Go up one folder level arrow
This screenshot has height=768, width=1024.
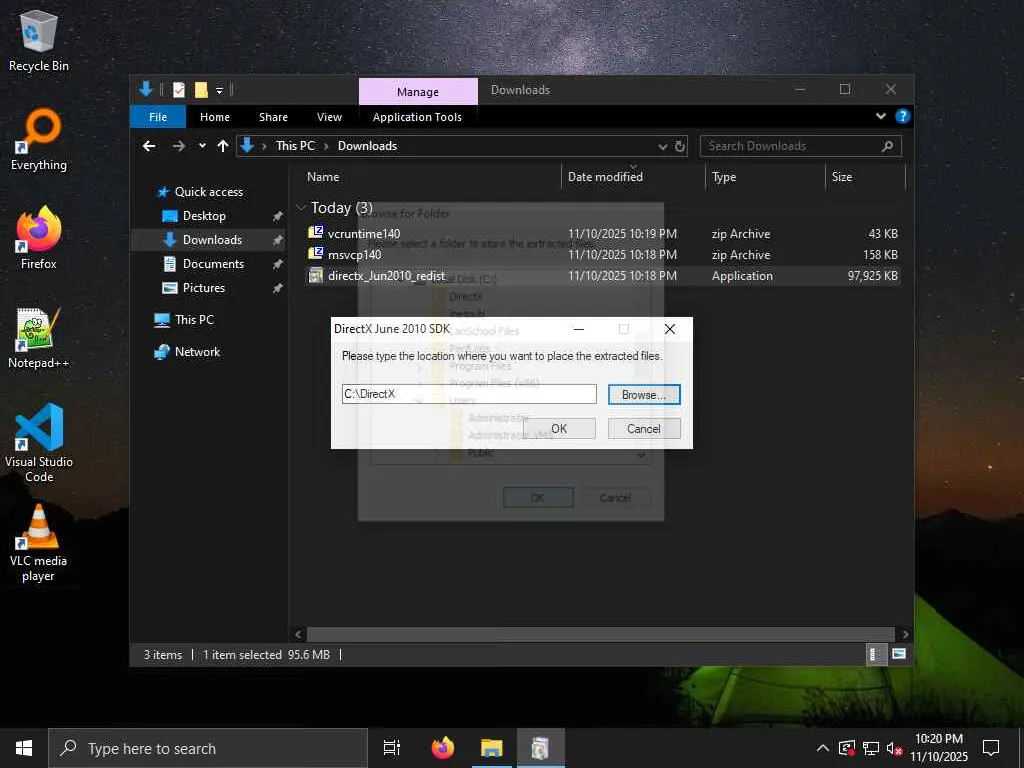(223, 146)
